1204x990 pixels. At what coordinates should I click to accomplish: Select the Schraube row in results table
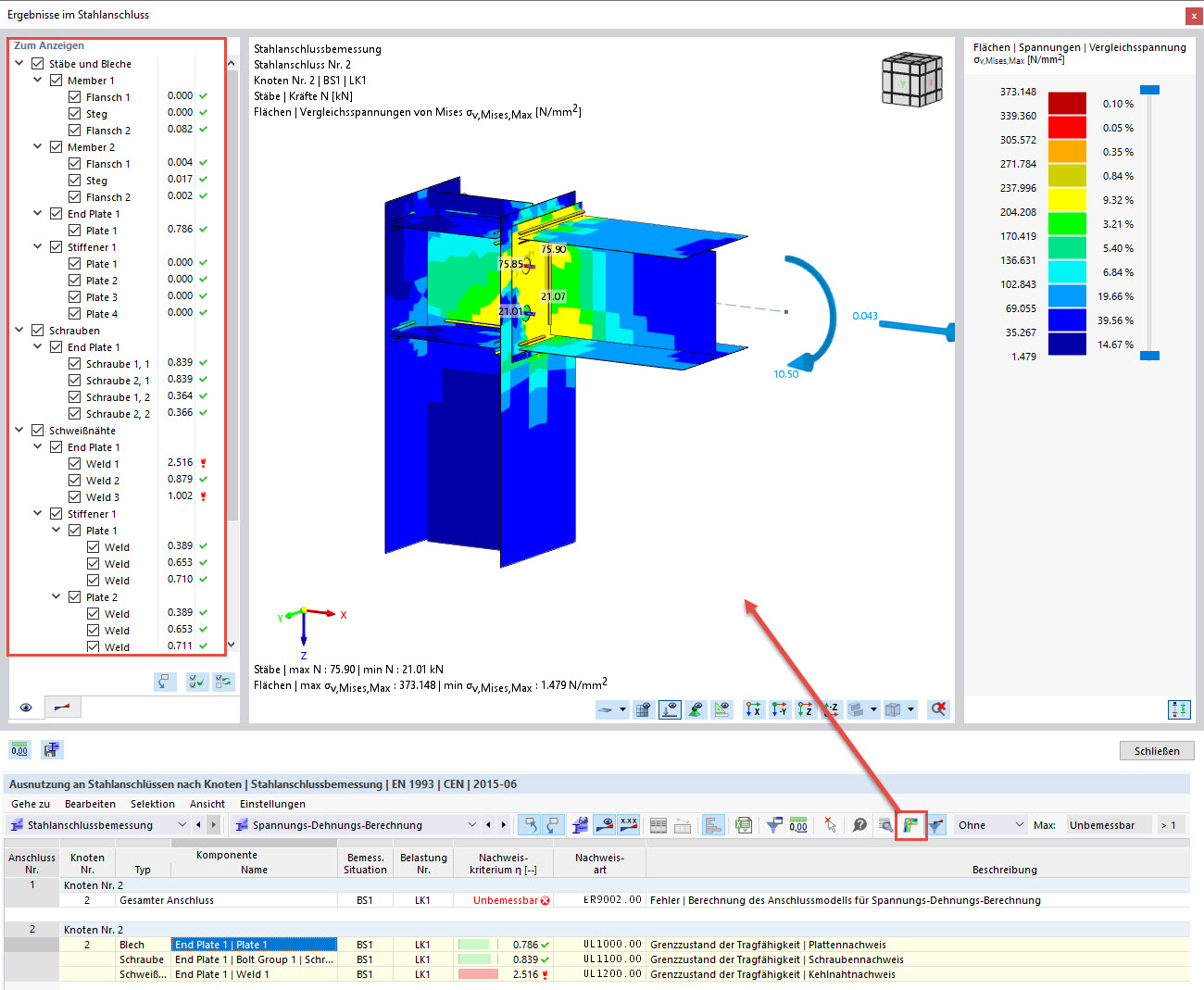(x=596, y=959)
